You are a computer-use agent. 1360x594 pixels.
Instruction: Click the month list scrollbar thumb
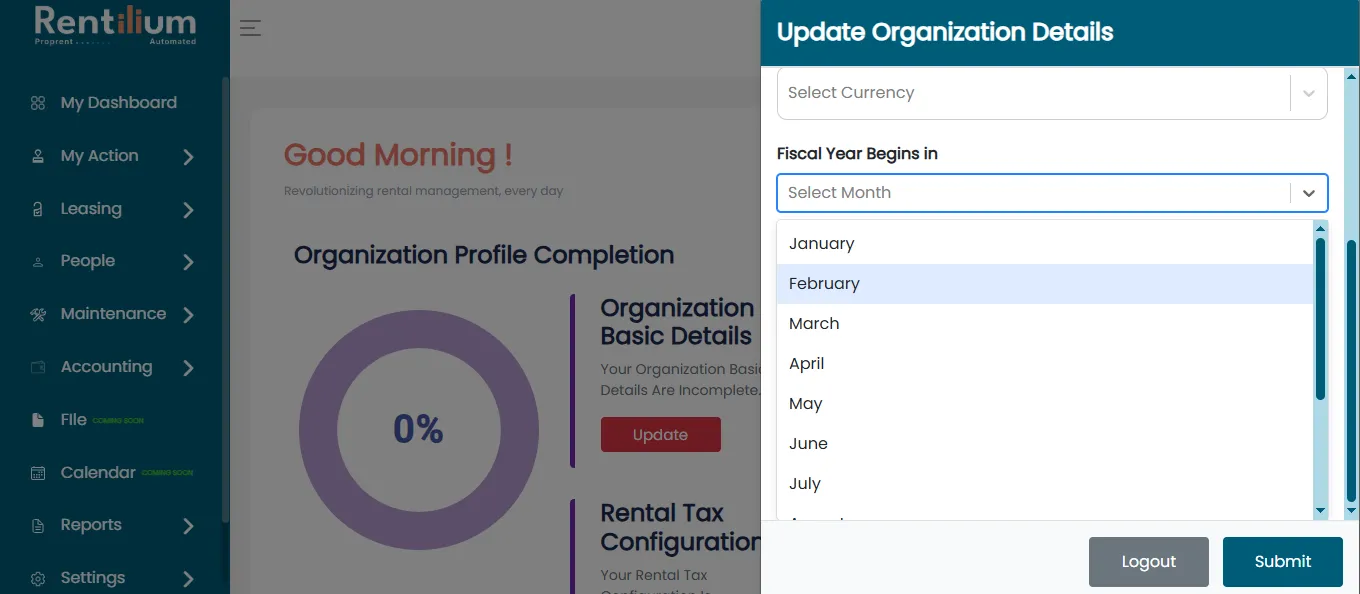(1320, 320)
